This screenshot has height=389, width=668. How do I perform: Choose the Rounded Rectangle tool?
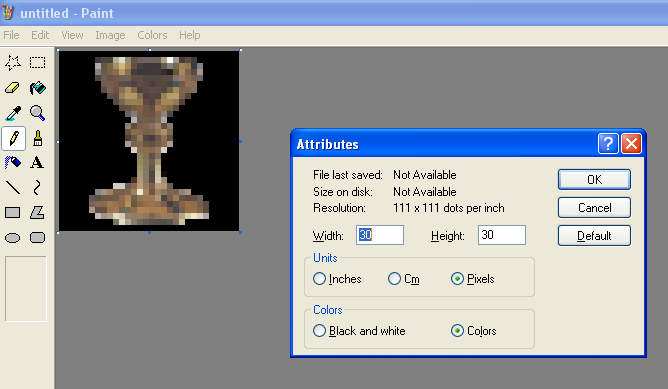click(x=37, y=237)
